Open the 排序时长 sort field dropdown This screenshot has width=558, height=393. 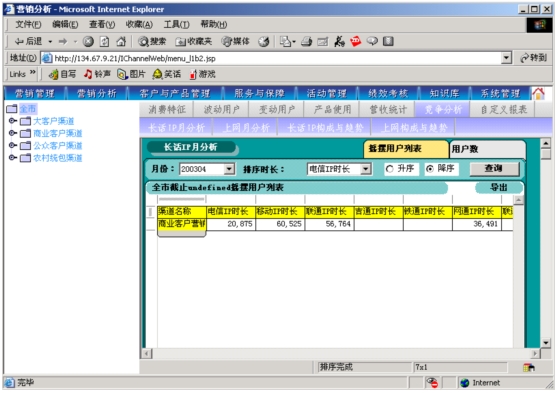coord(366,169)
